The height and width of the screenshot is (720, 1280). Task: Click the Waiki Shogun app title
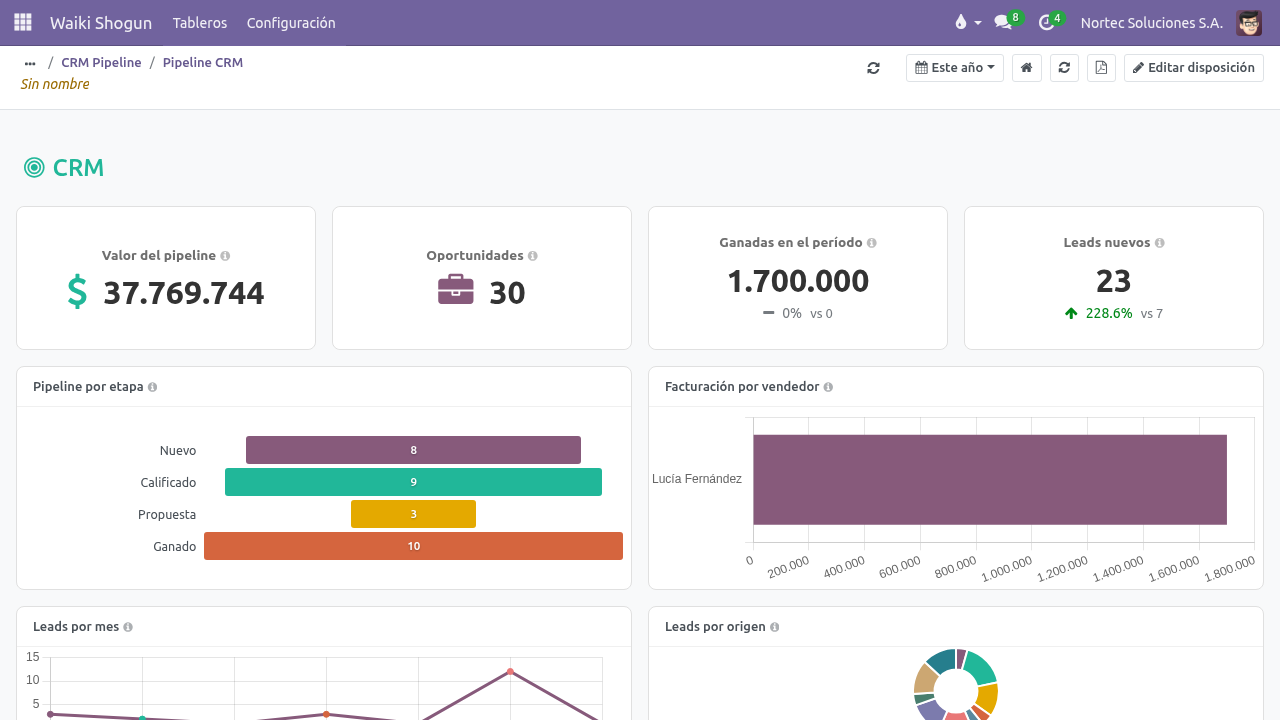100,22
